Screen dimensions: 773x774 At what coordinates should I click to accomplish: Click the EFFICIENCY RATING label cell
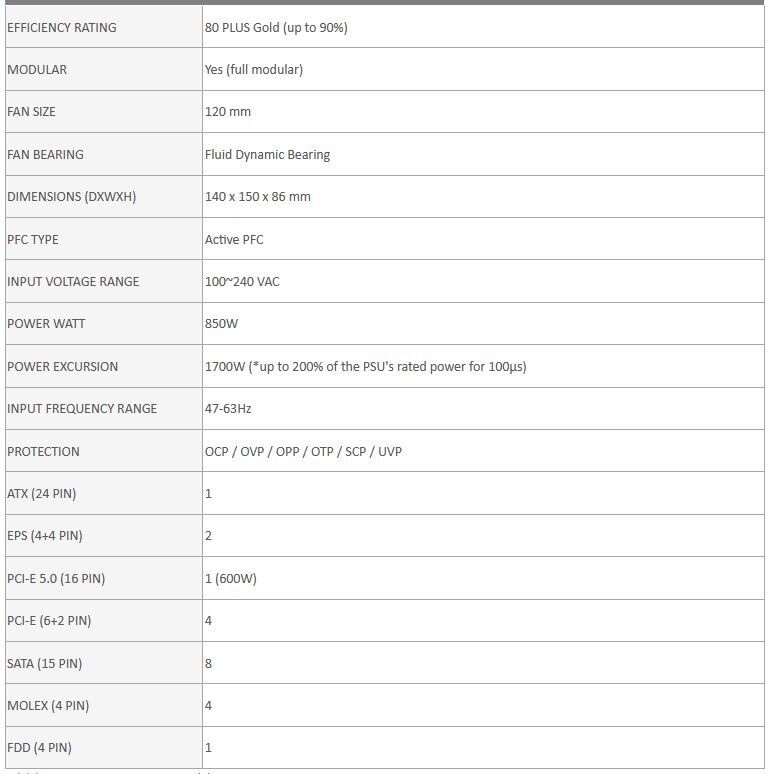62,28
